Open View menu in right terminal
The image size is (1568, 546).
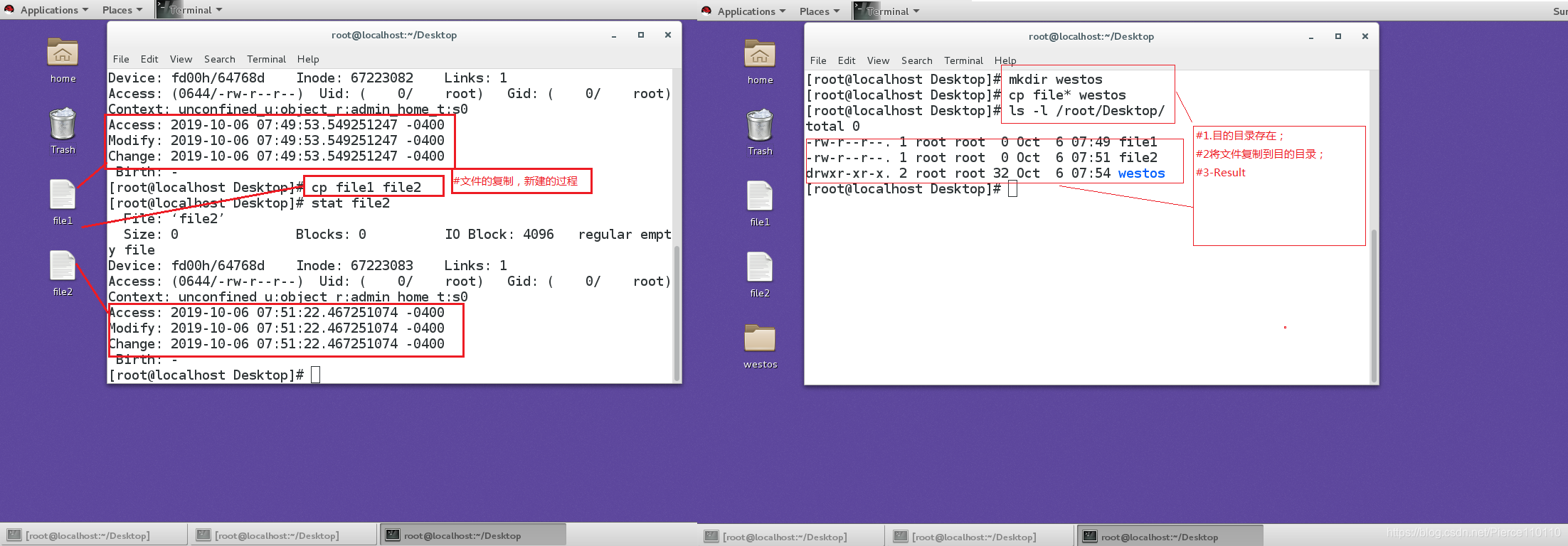(x=878, y=60)
